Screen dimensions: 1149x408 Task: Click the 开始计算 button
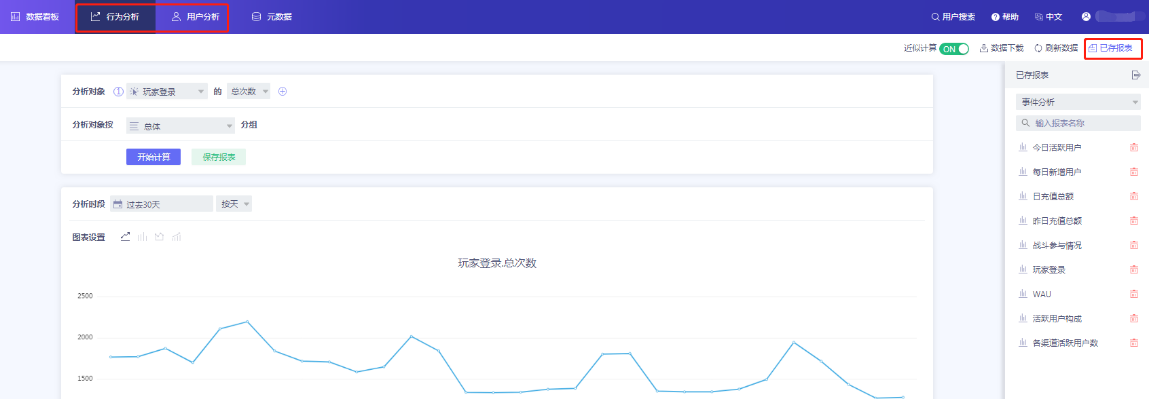point(153,157)
